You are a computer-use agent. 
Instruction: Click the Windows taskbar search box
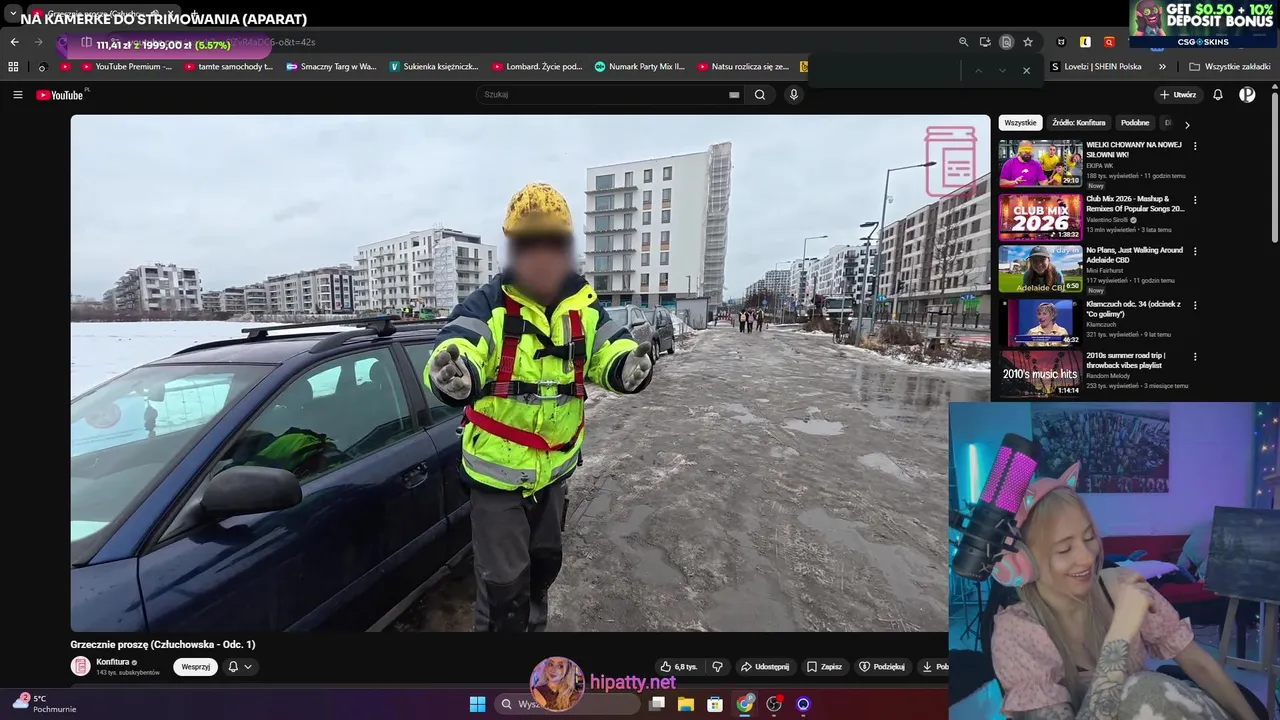click(567, 704)
